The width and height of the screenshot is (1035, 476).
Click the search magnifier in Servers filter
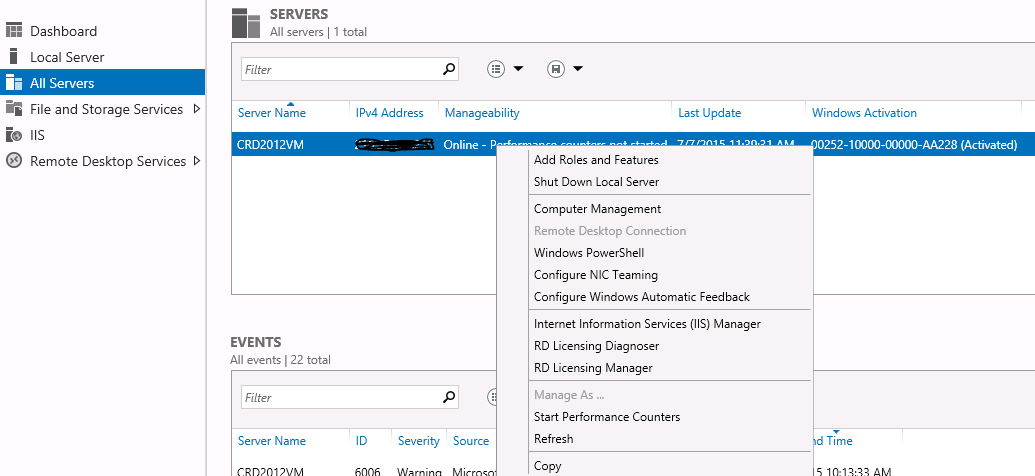pos(449,69)
